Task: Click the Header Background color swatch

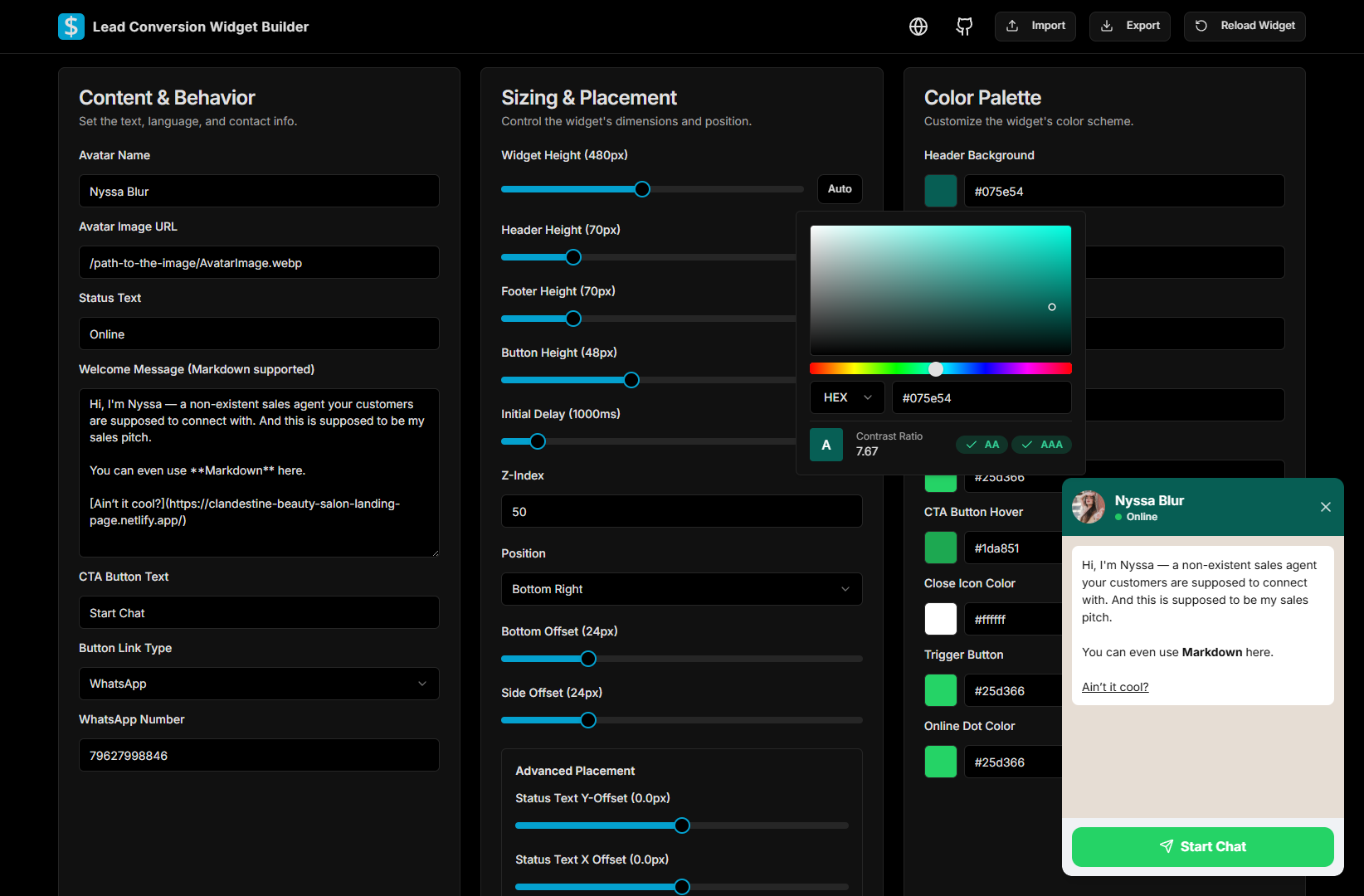Action: click(941, 191)
